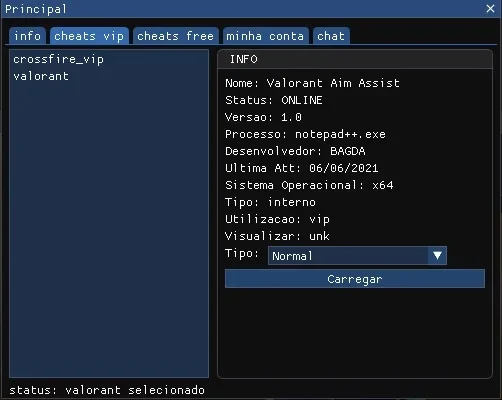The image size is (502, 400).
Task: Click the Ultima Att date line
Action: (x=302, y=168)
